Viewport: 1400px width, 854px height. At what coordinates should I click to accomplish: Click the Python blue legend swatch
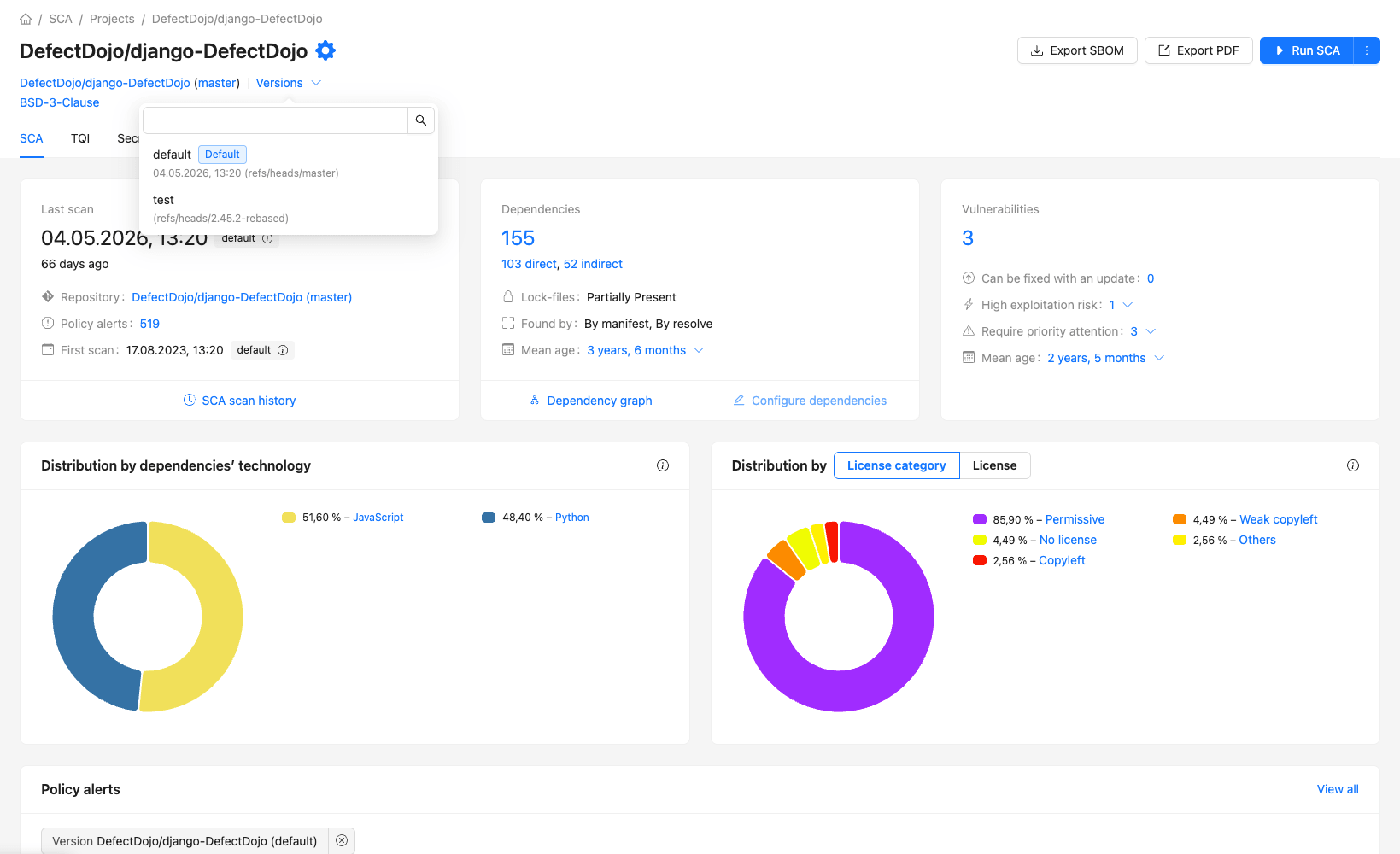click(x=489, y=518)
